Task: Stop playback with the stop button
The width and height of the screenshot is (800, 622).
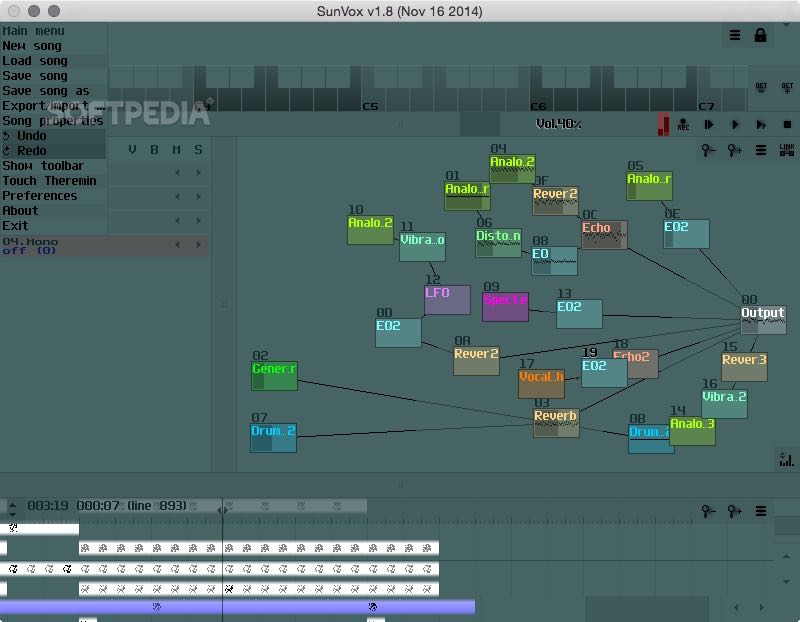Action: point(787,125)
